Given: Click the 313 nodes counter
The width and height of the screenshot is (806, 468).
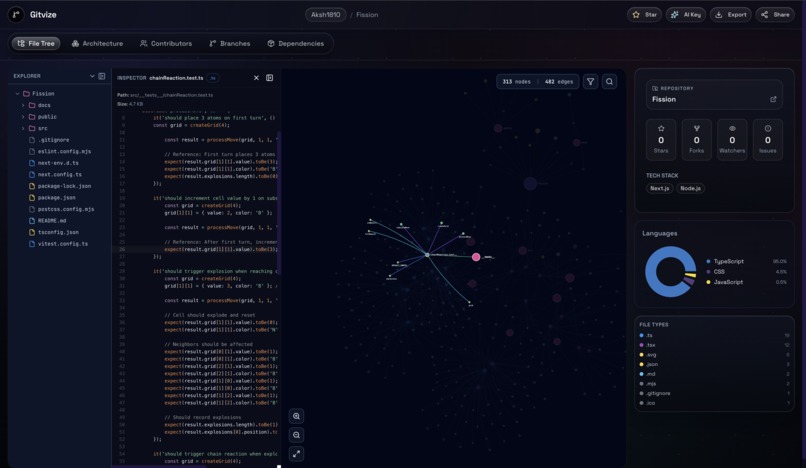Looking at the screenshot, I should click(516, 82).
